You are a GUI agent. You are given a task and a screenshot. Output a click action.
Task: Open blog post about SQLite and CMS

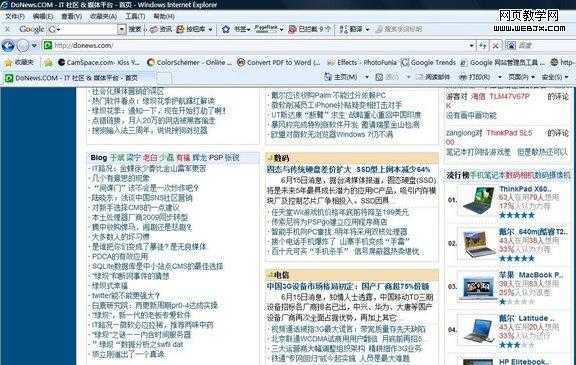click(157, 266)
